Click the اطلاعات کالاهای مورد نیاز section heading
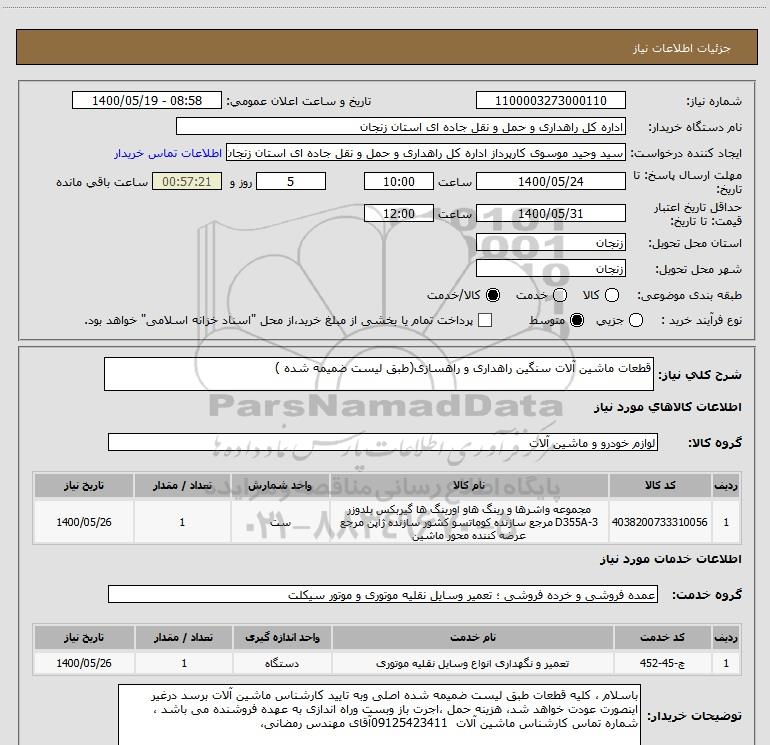 667,407
